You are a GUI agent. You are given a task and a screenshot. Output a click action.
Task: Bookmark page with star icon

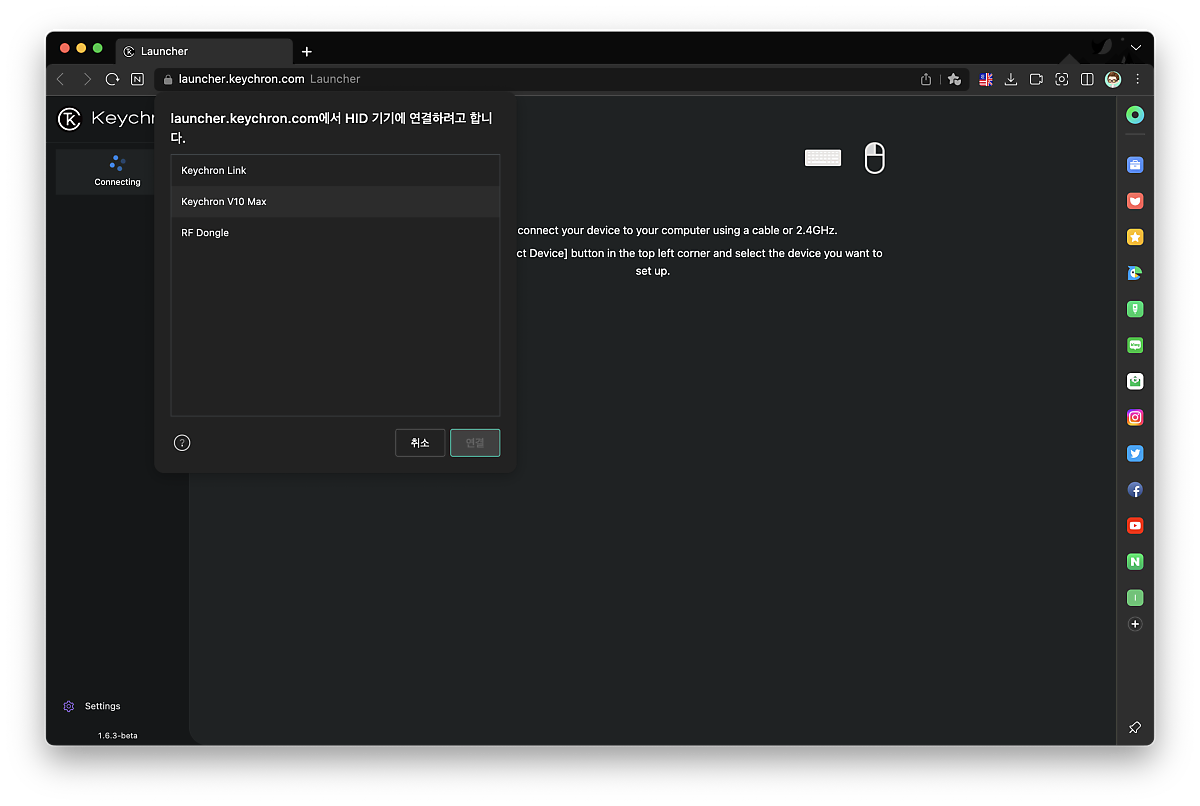pos(954,79)
